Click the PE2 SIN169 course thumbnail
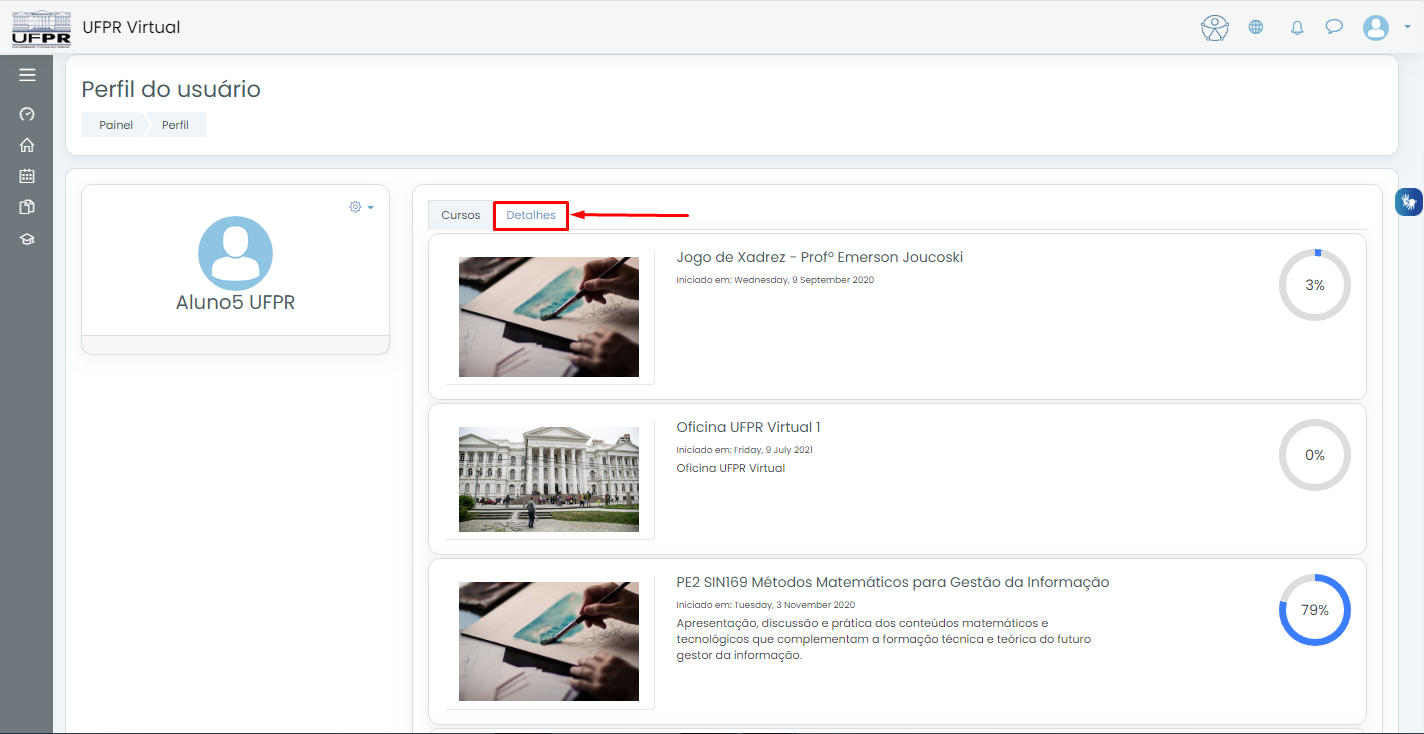Viewport: 1424px width, 734px height. (x=549, y=642)
